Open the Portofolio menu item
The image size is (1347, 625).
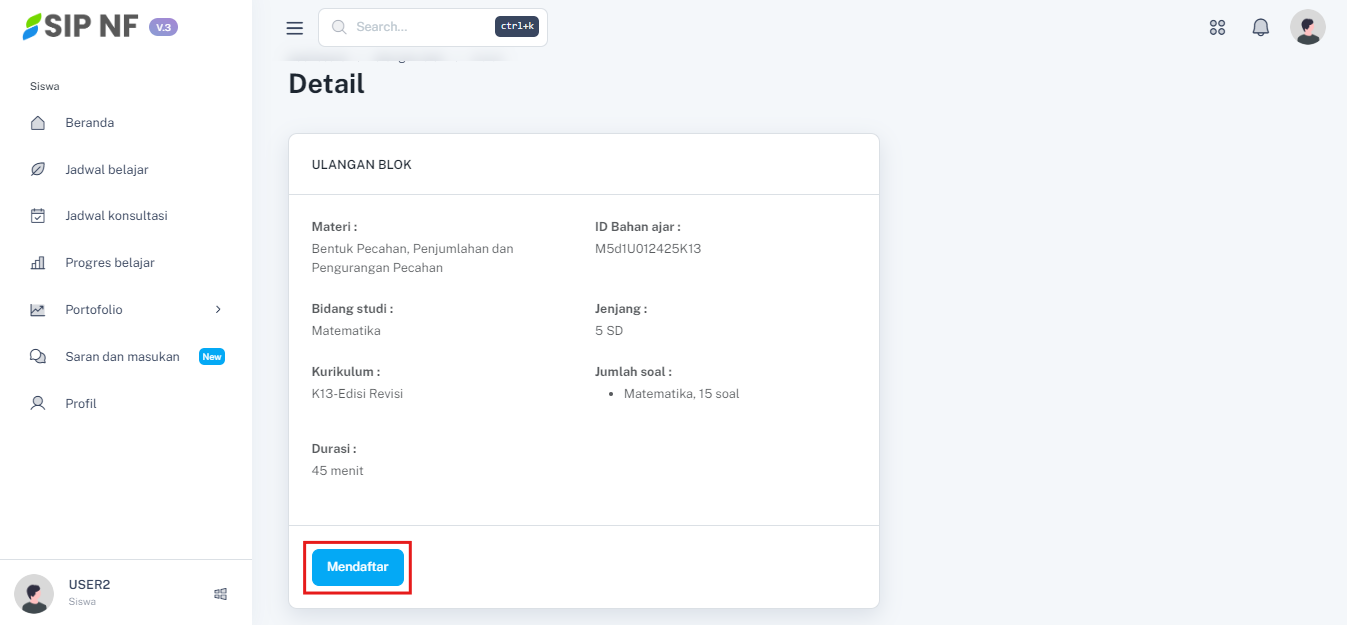click(x=94, y=310)
